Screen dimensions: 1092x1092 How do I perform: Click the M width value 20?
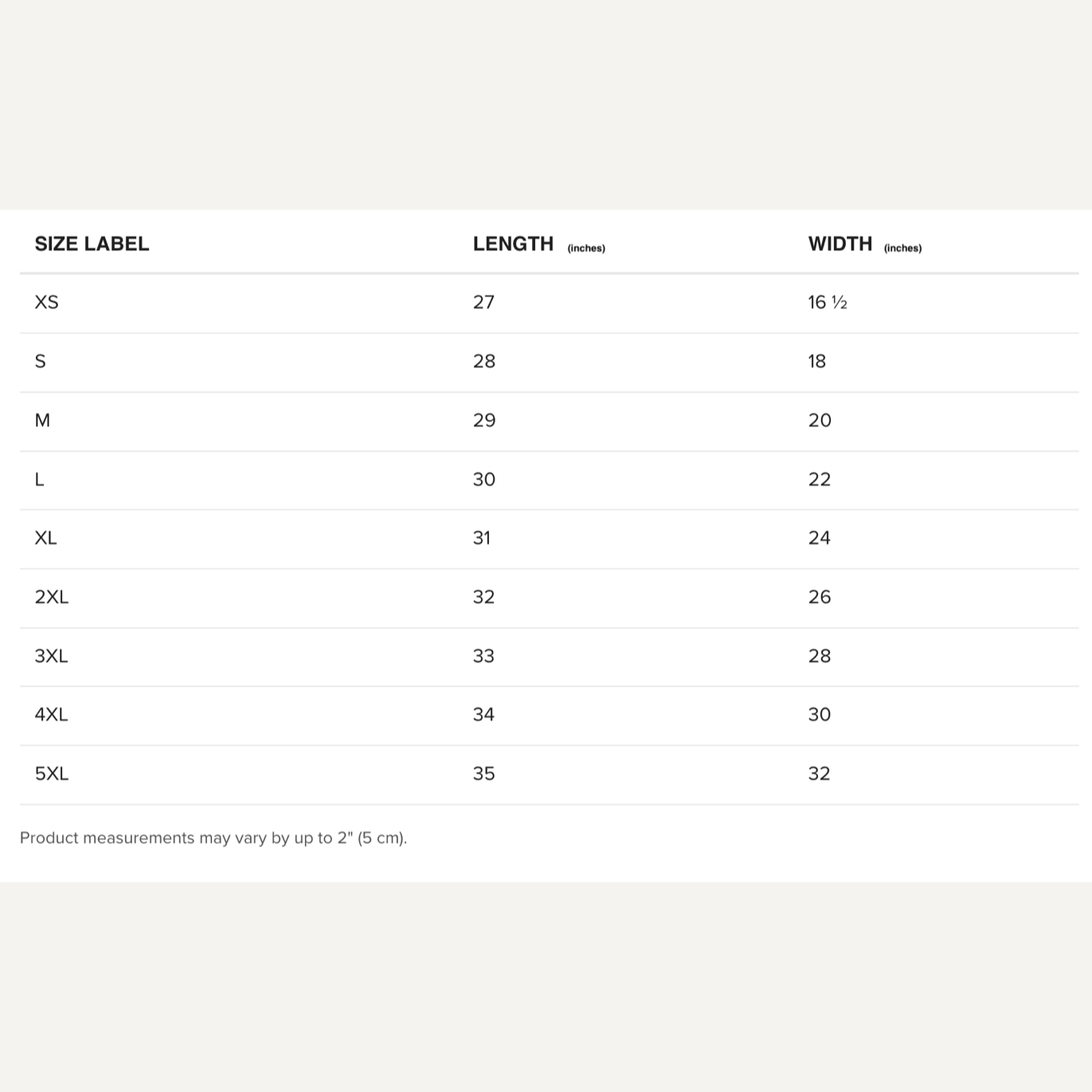coord(820,420)
